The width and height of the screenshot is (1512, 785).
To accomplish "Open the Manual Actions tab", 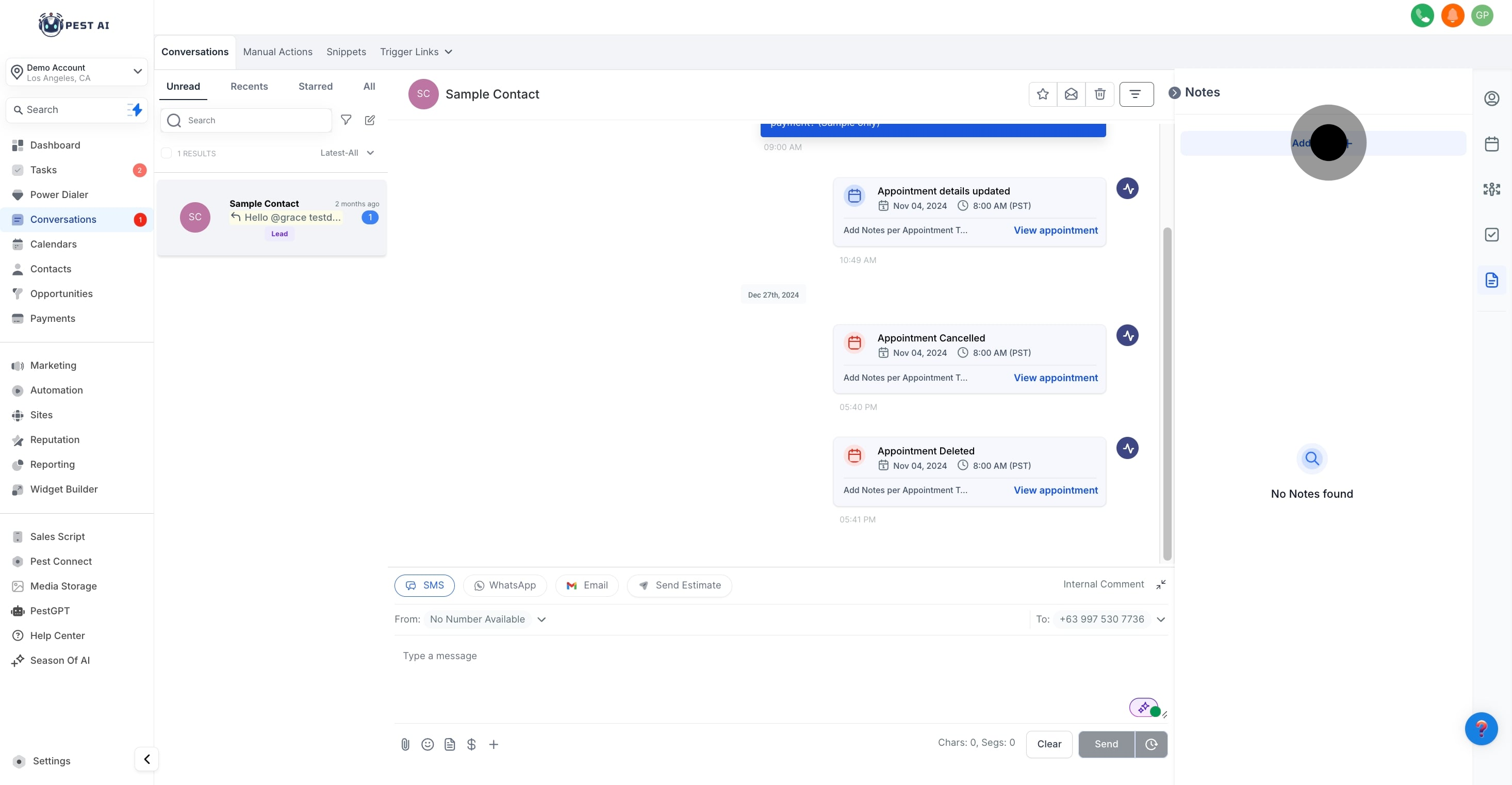I will point(277,52).
